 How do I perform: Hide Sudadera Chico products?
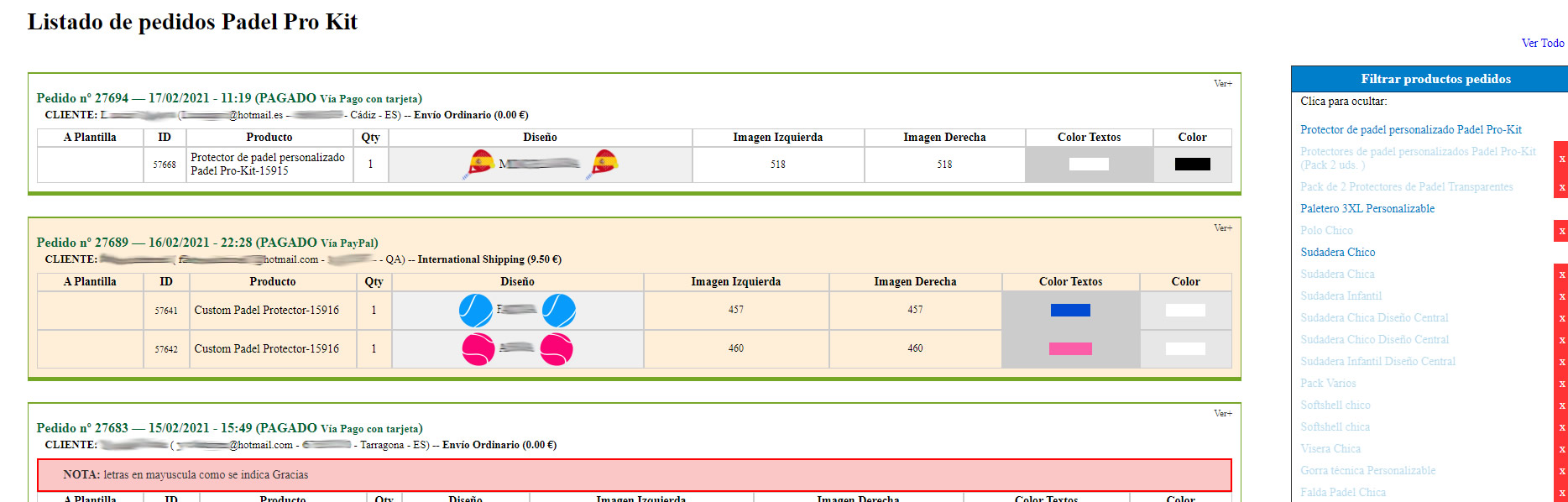1338,252
